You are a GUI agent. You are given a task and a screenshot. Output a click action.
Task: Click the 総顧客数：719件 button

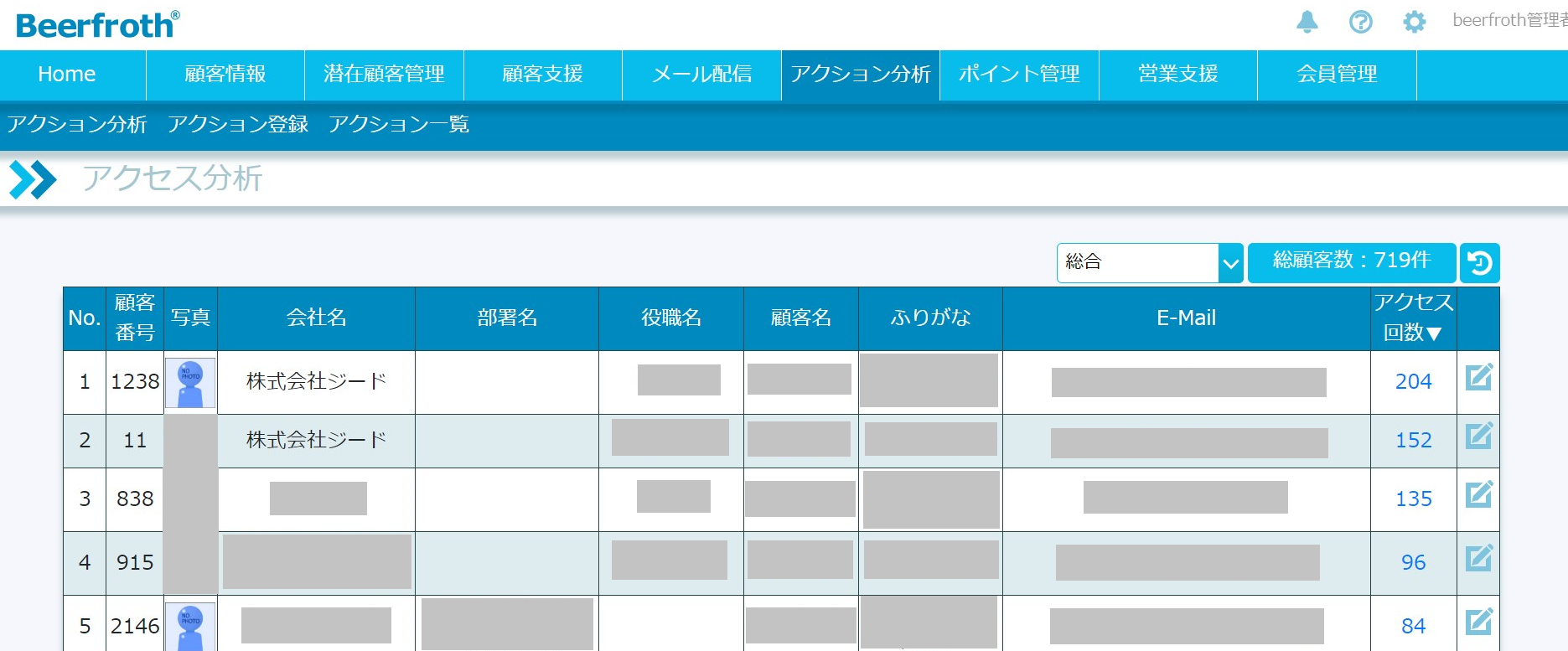tap(1351, 261)
